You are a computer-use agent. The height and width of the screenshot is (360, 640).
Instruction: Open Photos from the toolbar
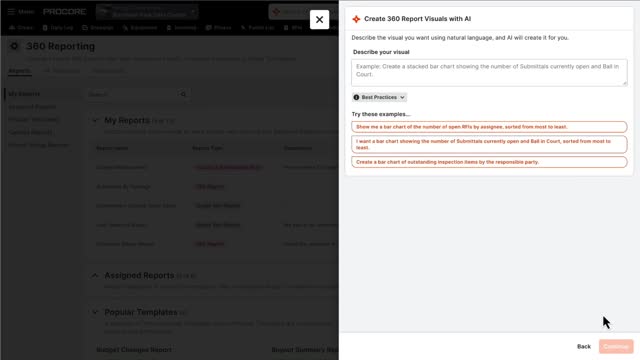tap(219, 28)
